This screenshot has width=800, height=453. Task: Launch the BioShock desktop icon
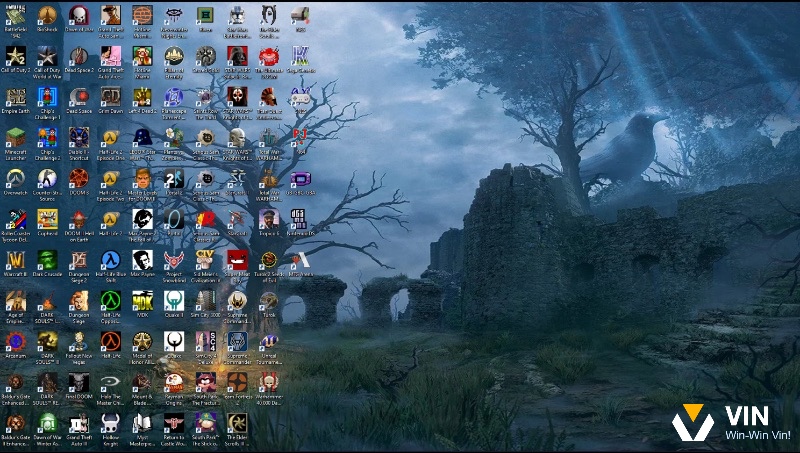click(x=47, y=17)
